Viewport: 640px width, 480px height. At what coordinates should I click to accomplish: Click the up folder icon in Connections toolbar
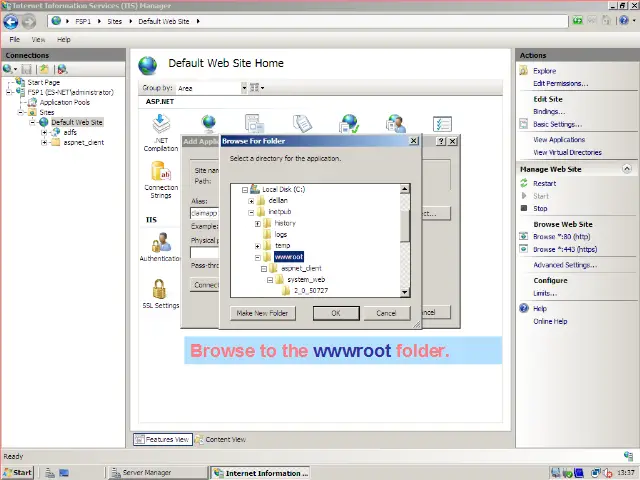[x=44, y=69]
